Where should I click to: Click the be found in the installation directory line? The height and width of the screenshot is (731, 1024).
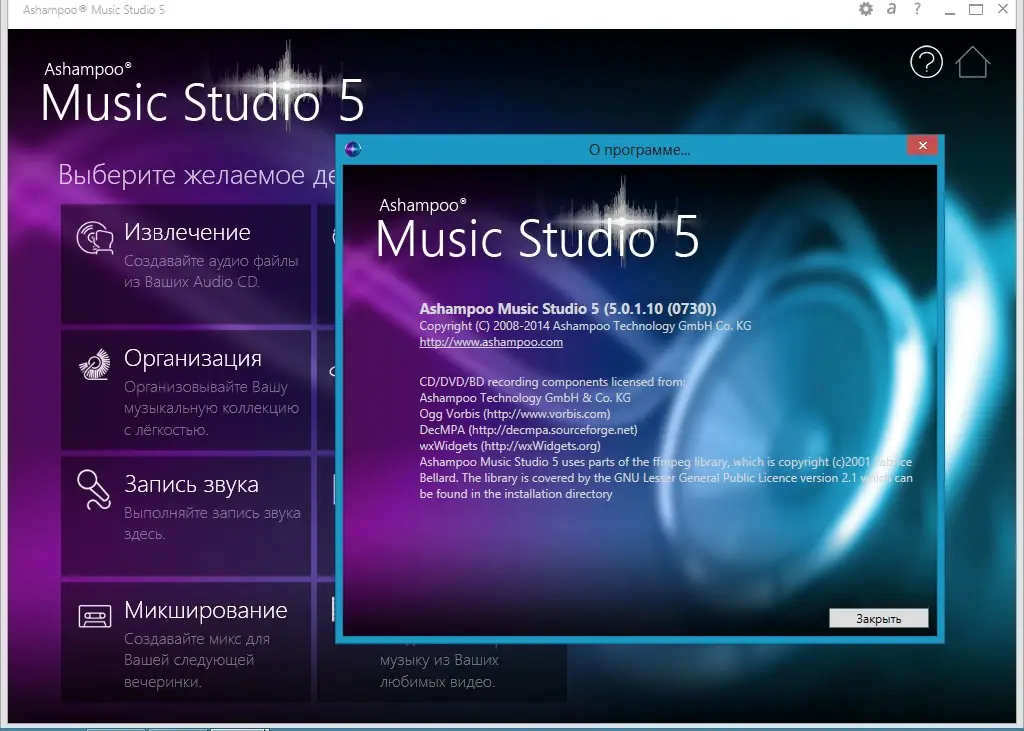click(x=516, y=494)
